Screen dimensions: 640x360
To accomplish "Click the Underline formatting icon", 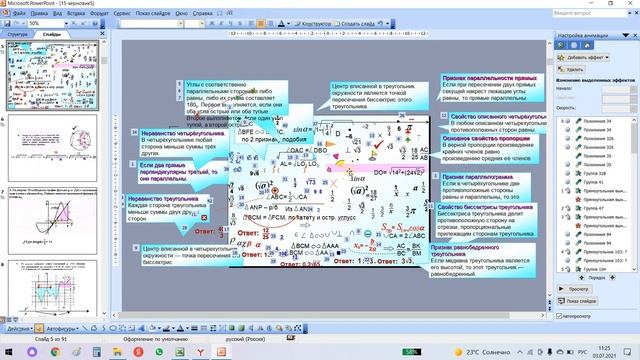I will [x=231, y=24].
